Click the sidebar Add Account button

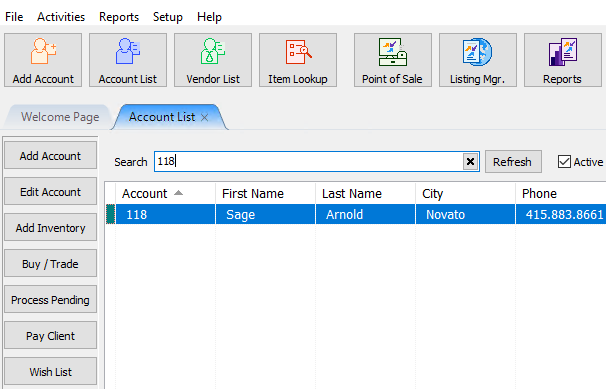pos(50,156)
